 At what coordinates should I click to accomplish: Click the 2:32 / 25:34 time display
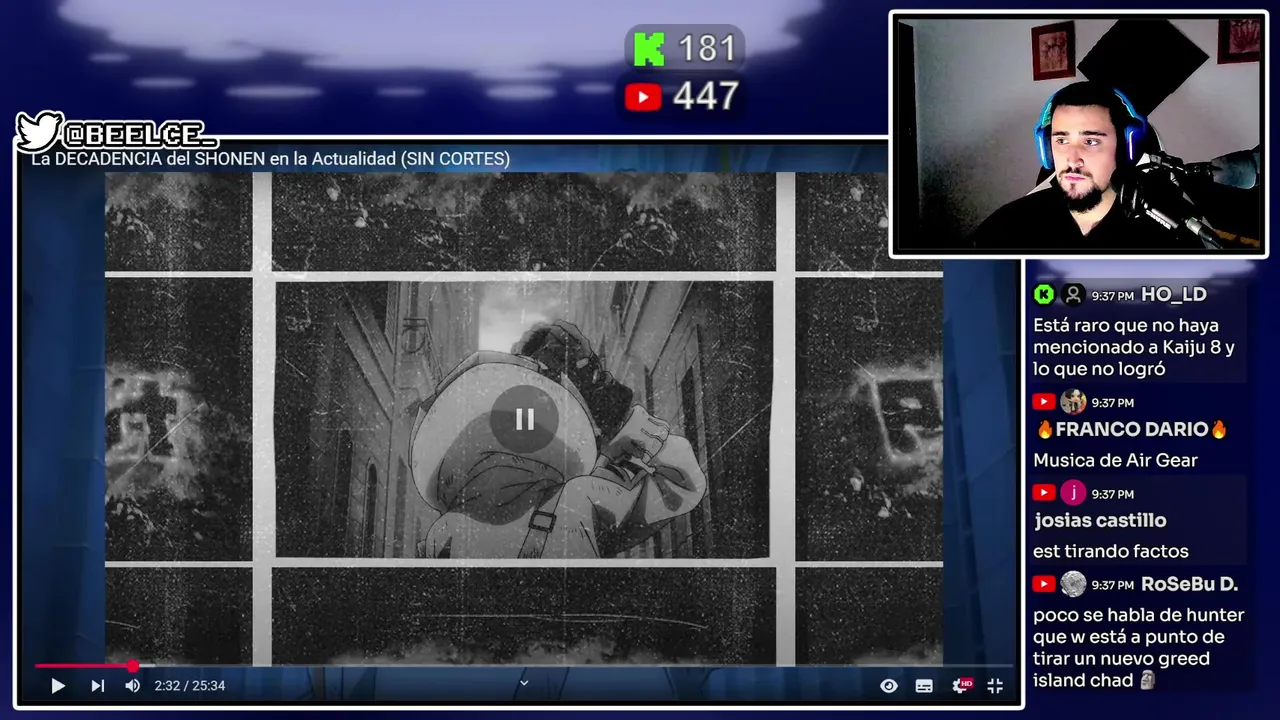point(190,686)
